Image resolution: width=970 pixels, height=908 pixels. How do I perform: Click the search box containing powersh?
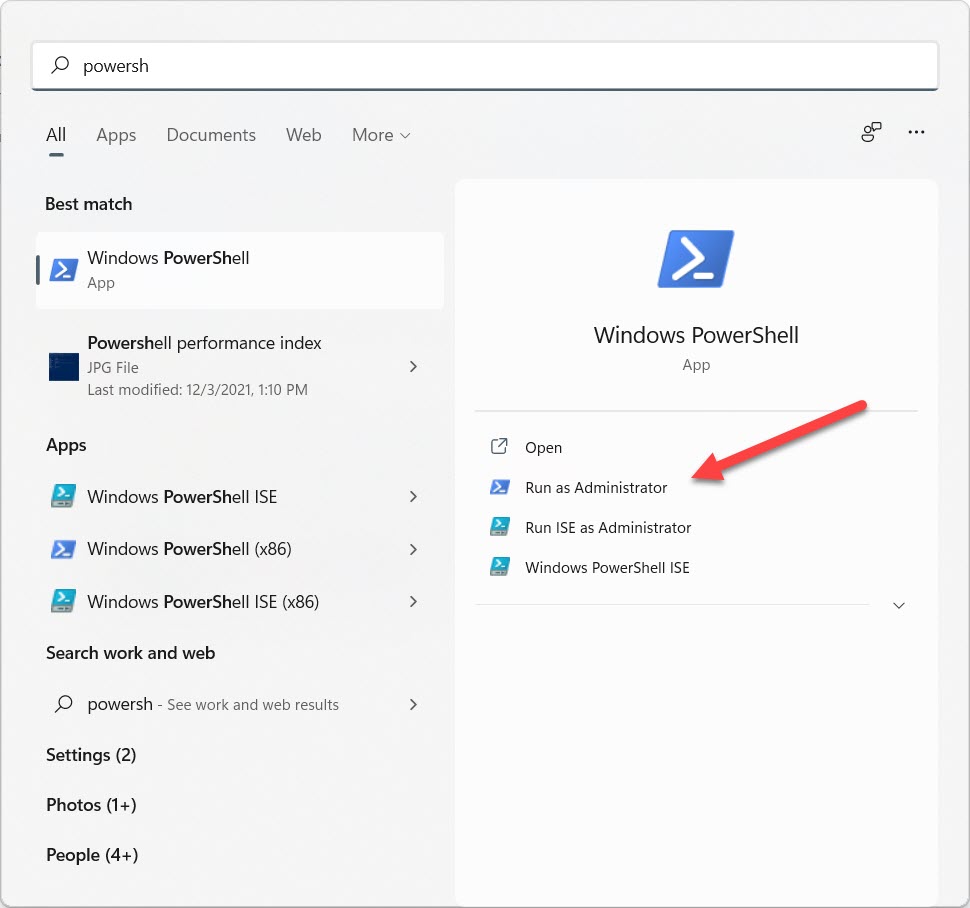(485, 66)
